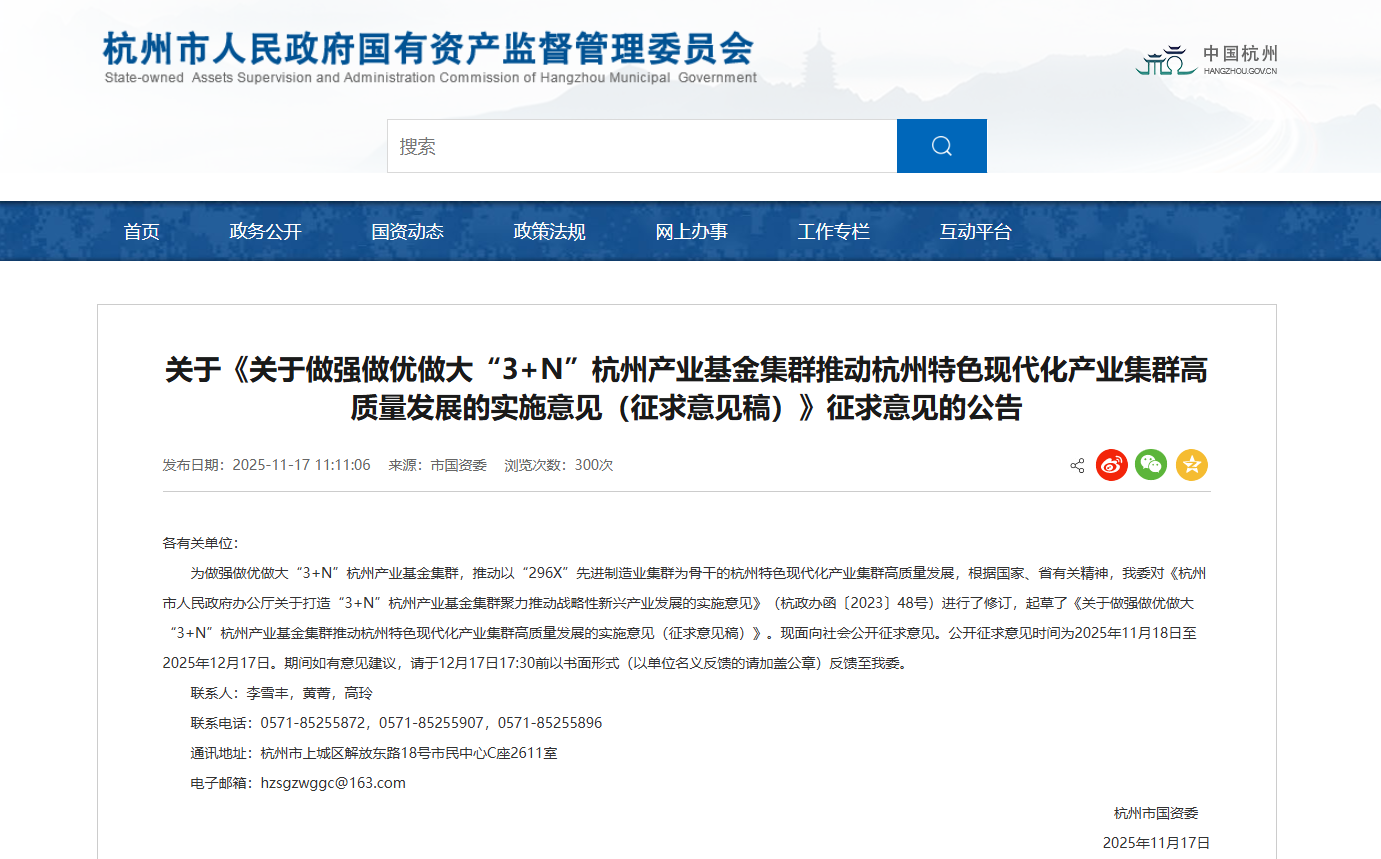Viewport: 1381px width, 859px height.
Task: Navigate to 网上办事
Action: (691, 232)
